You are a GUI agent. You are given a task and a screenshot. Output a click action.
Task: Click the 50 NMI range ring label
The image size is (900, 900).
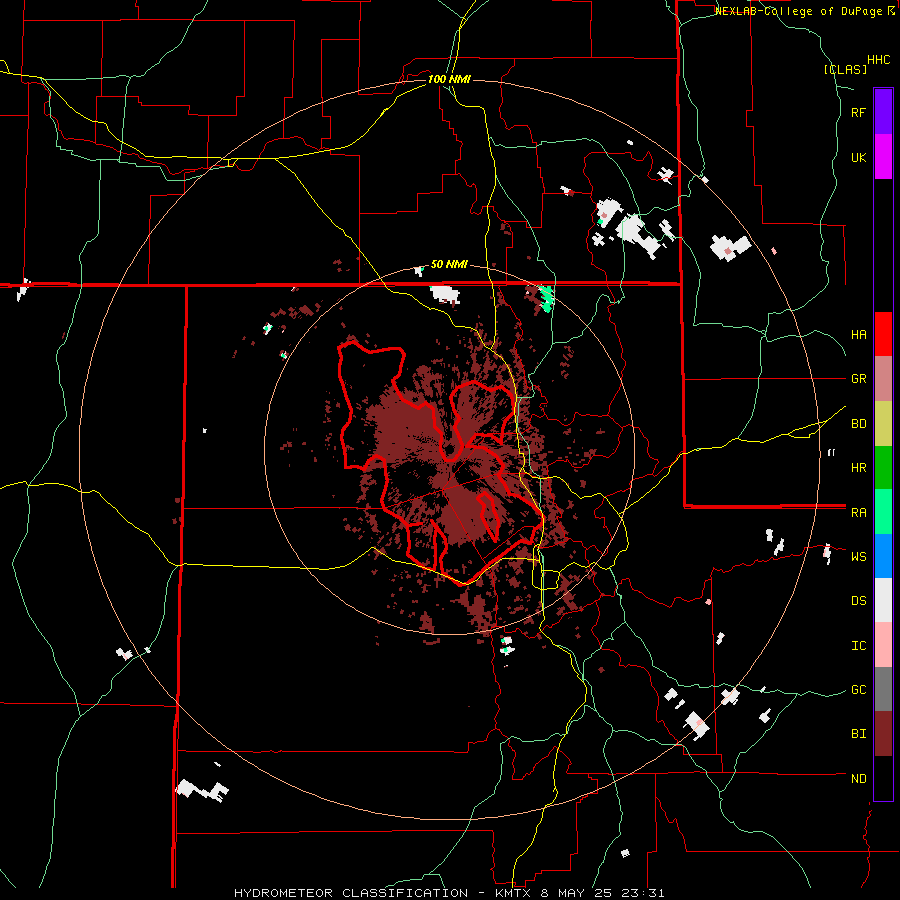coord(449,264)
